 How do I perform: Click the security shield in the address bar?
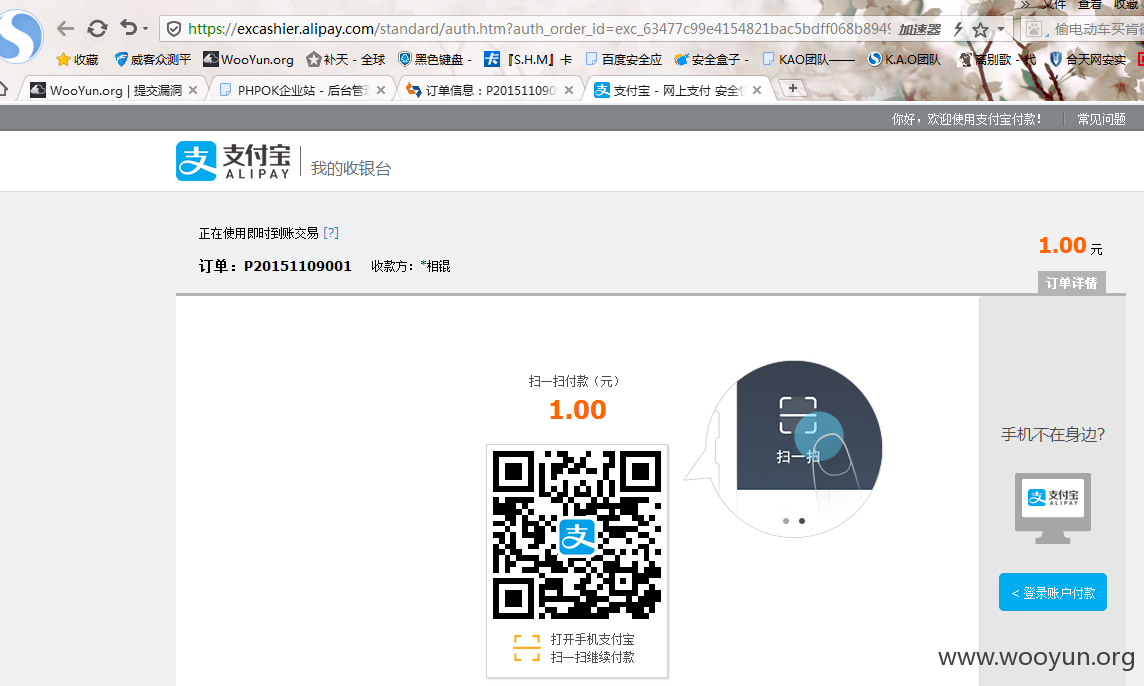pos(174,28)
